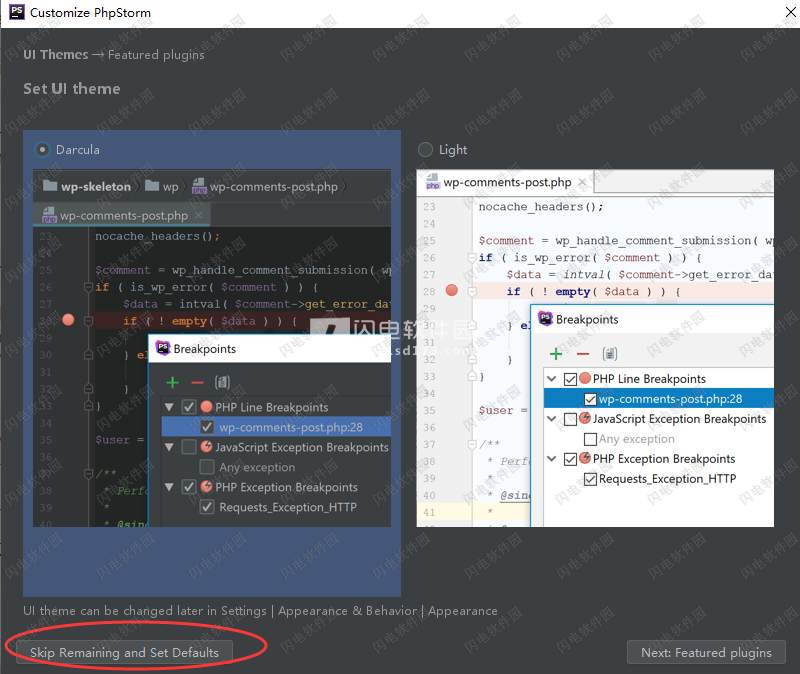The height and width of the screenshot is (674, 800).
Task: Select wp-comments-post.php:28 row in Light Breakpoints
Action: pyautogui.click(x=659, y=398)
